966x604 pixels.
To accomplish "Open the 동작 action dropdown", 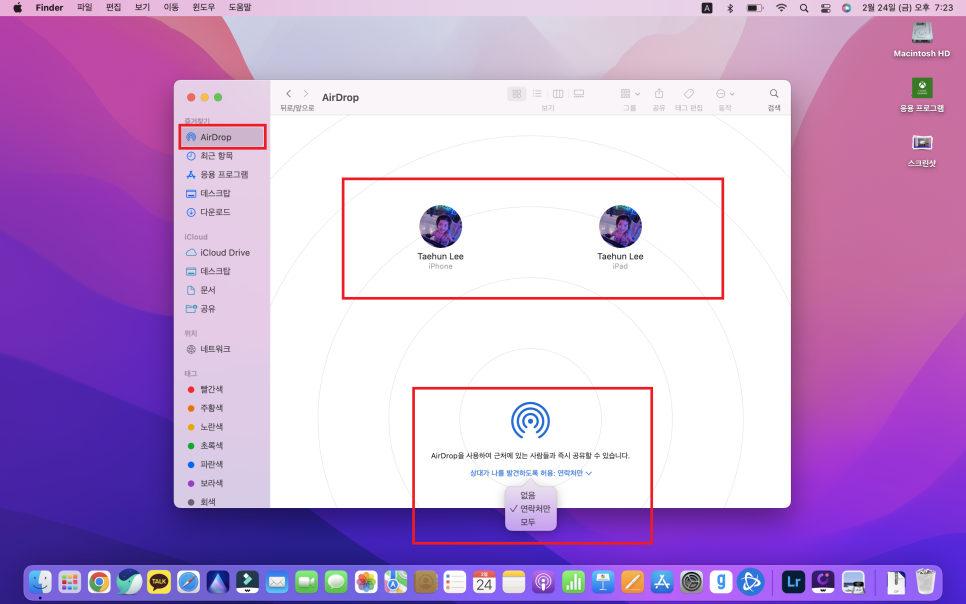I will 725,94.
